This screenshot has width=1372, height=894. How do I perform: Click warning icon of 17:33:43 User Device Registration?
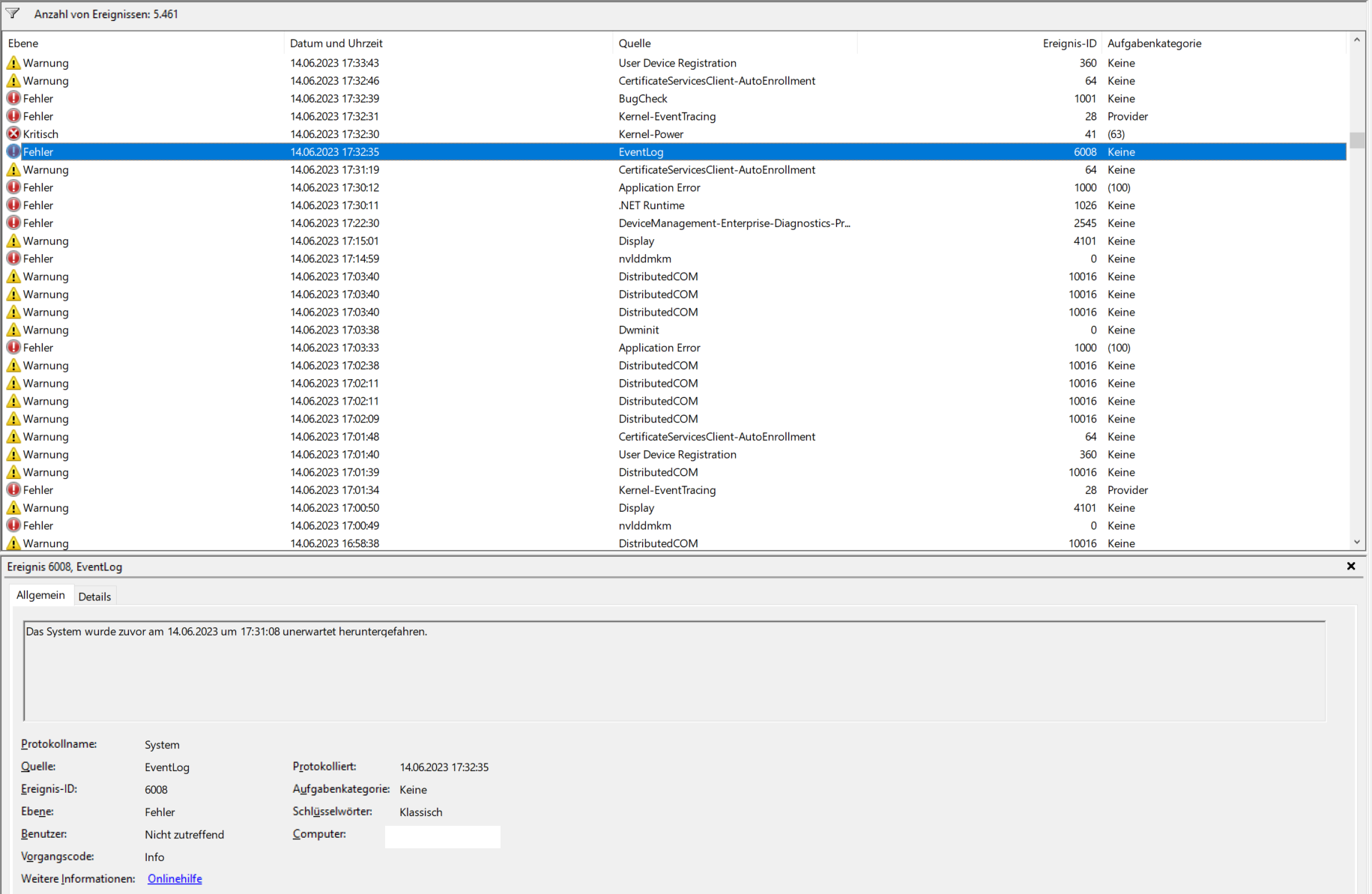pos(13,63)
